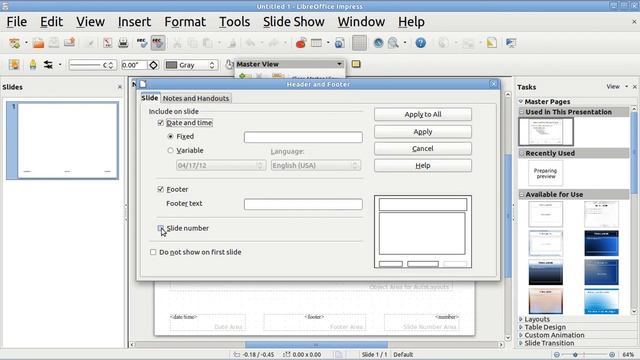Click the send document as e-mail icon
This screenshot has height=360, width=640.
[70, 42]
